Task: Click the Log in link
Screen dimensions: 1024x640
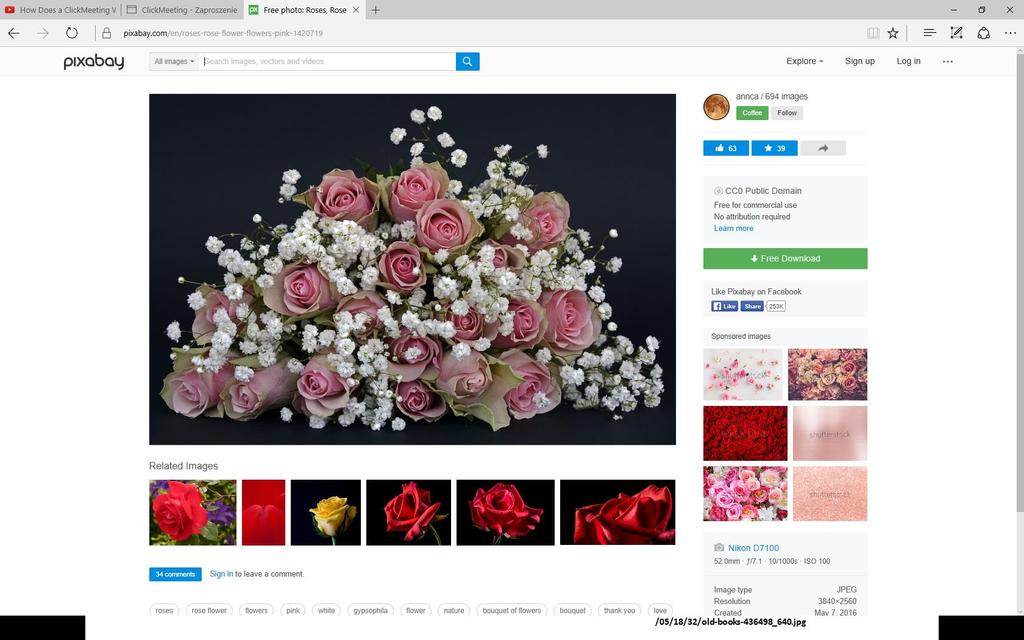Action: [908, 61]
